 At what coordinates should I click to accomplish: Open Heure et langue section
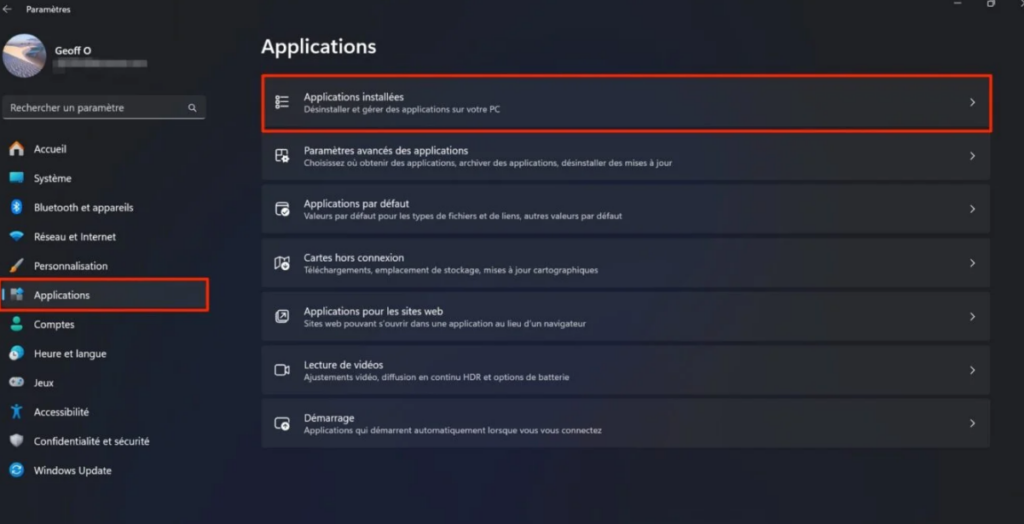(x=69, y=354)
